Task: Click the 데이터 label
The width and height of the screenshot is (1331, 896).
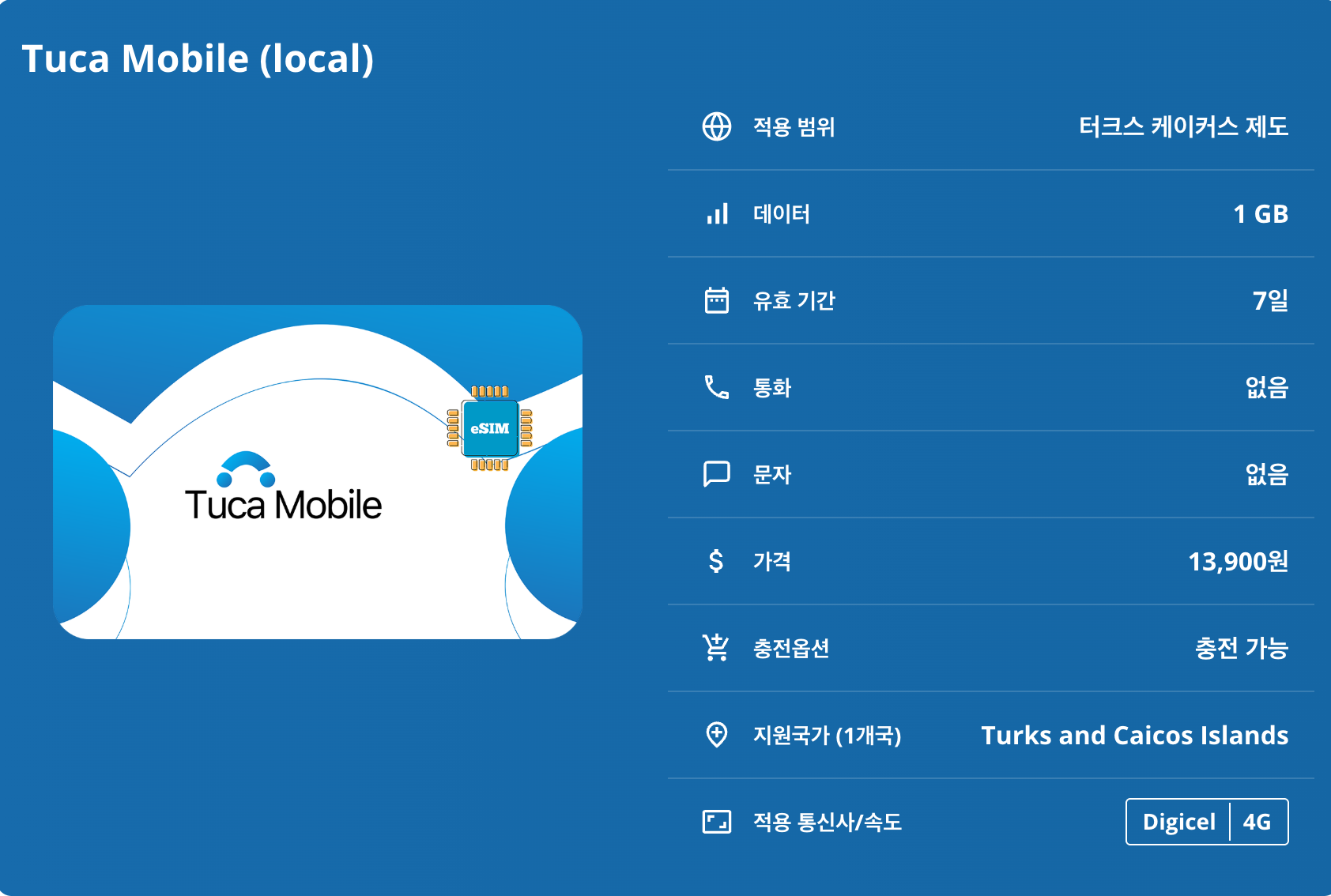Action: (781, 213)
